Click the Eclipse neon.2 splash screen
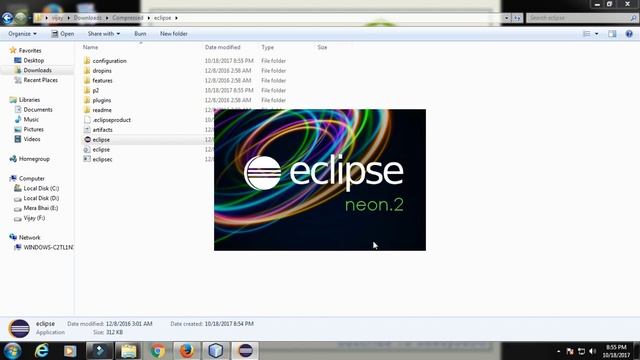The width and height of the screenshot is (640, 360). coord(320,180)
